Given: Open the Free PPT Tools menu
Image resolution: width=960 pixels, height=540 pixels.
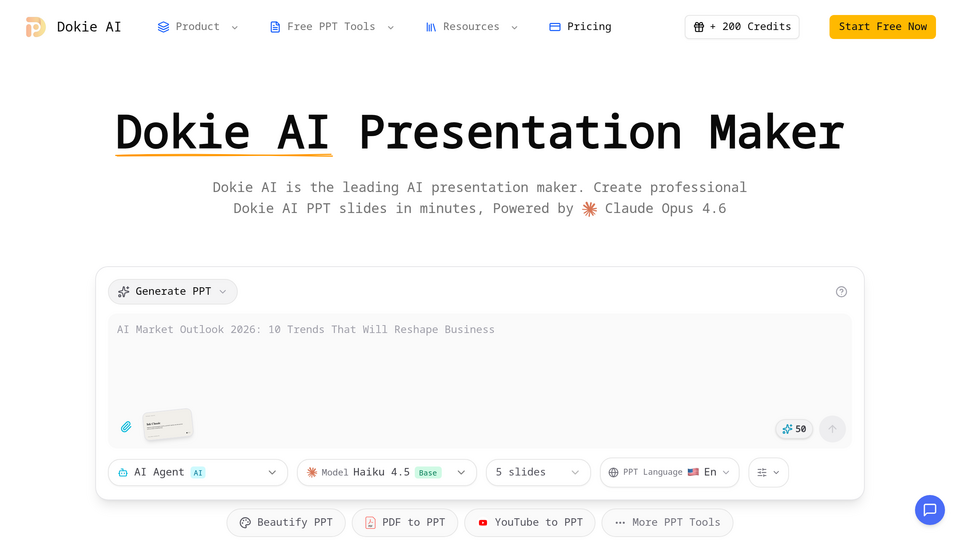Looking at the screenshot, I should click(331, 27).
